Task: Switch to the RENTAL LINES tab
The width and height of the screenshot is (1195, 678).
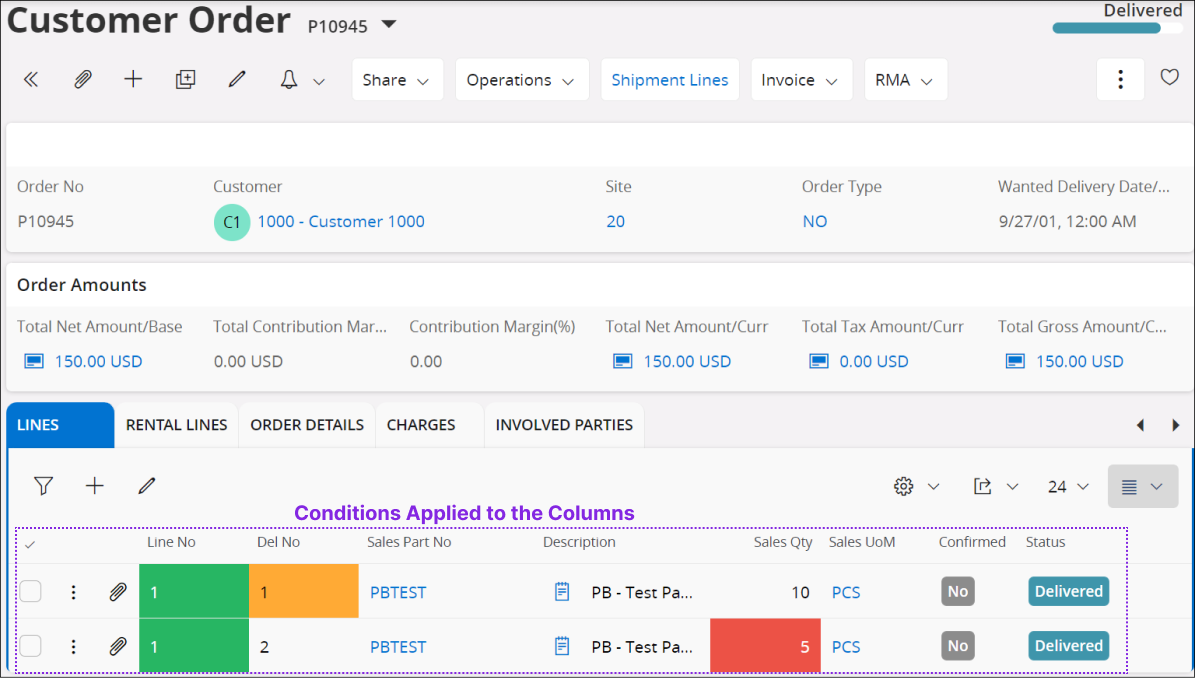Action: (176, 424)
